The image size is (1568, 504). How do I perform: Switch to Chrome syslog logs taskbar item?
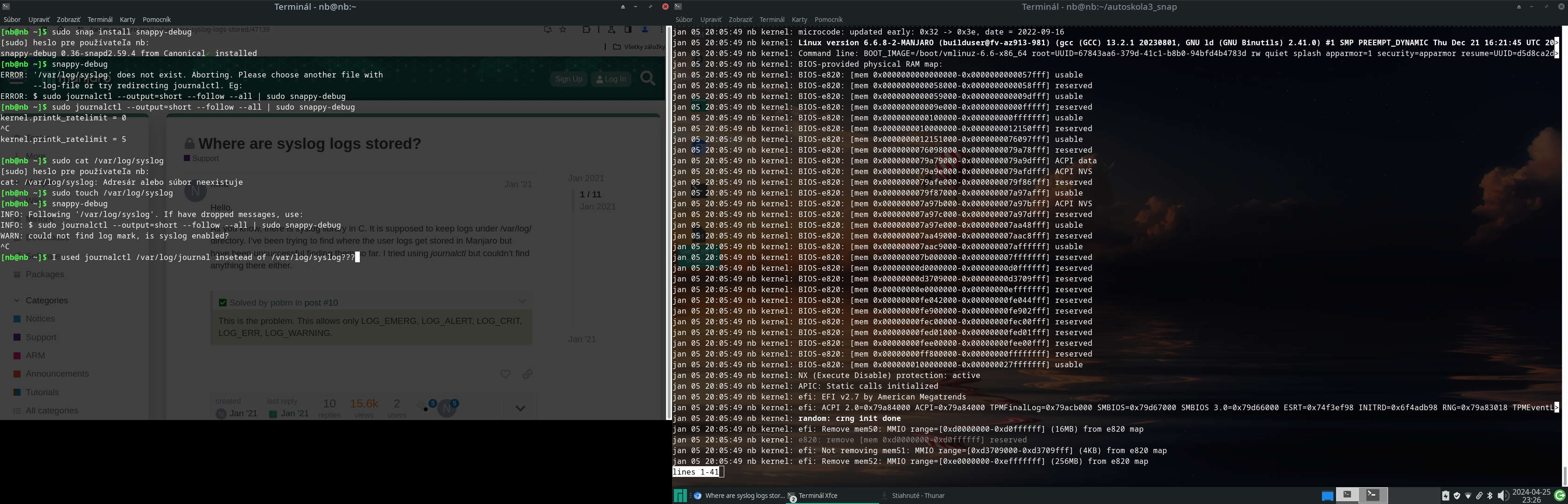pos(739,496)
